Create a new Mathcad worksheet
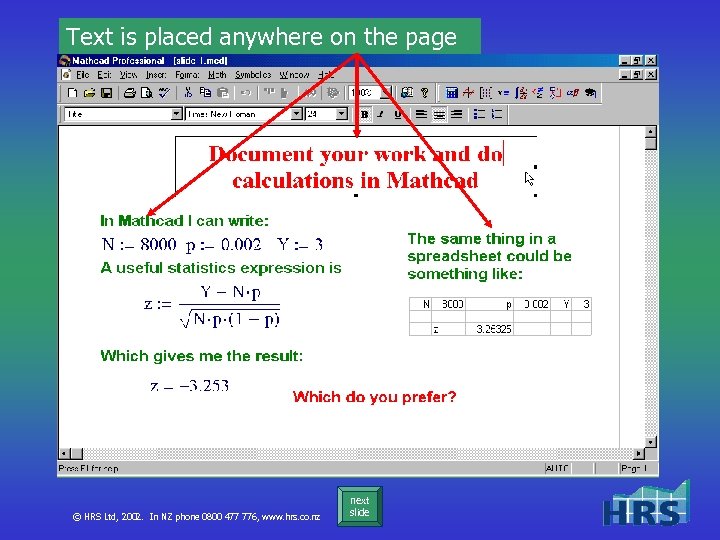 pyautogui.click(x=72, y=93)
